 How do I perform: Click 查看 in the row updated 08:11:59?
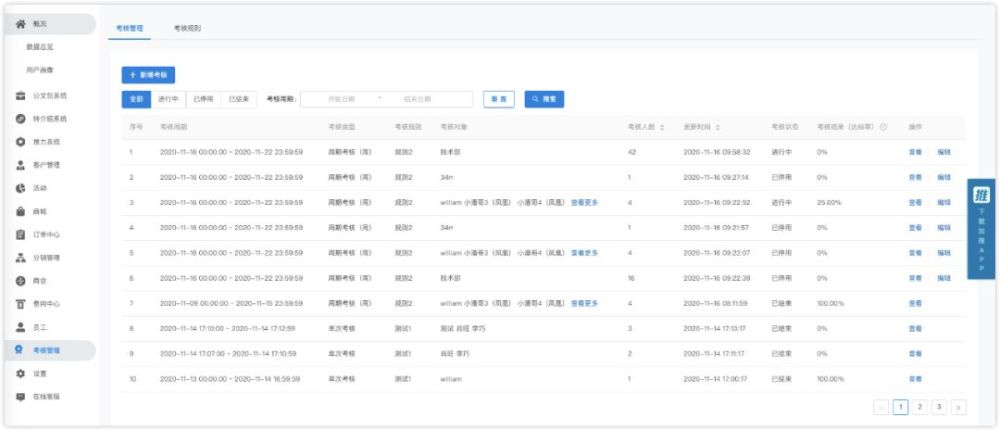click(915, 304)
